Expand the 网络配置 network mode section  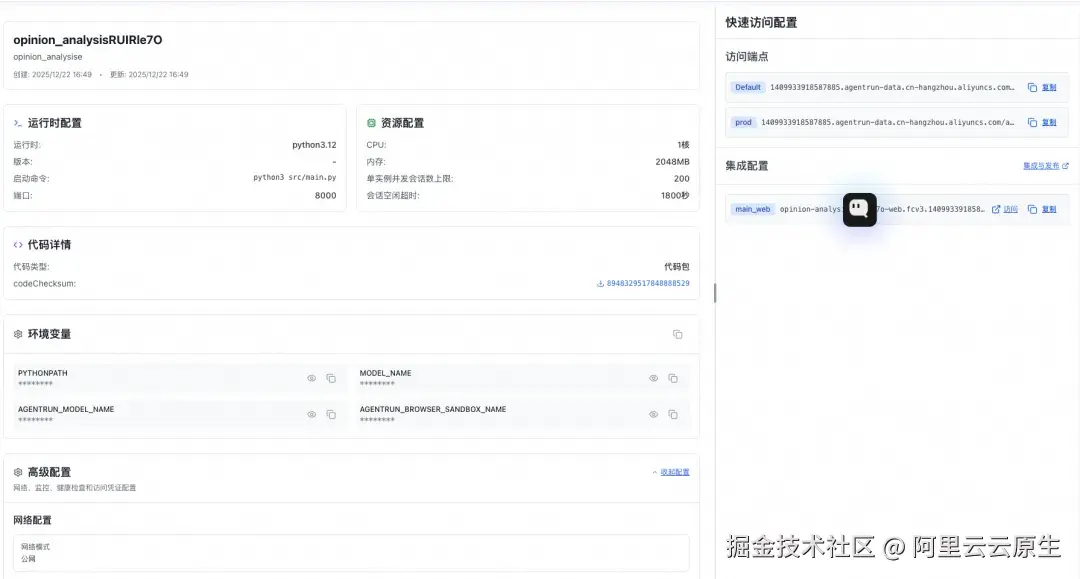click(x=349, y=552)
